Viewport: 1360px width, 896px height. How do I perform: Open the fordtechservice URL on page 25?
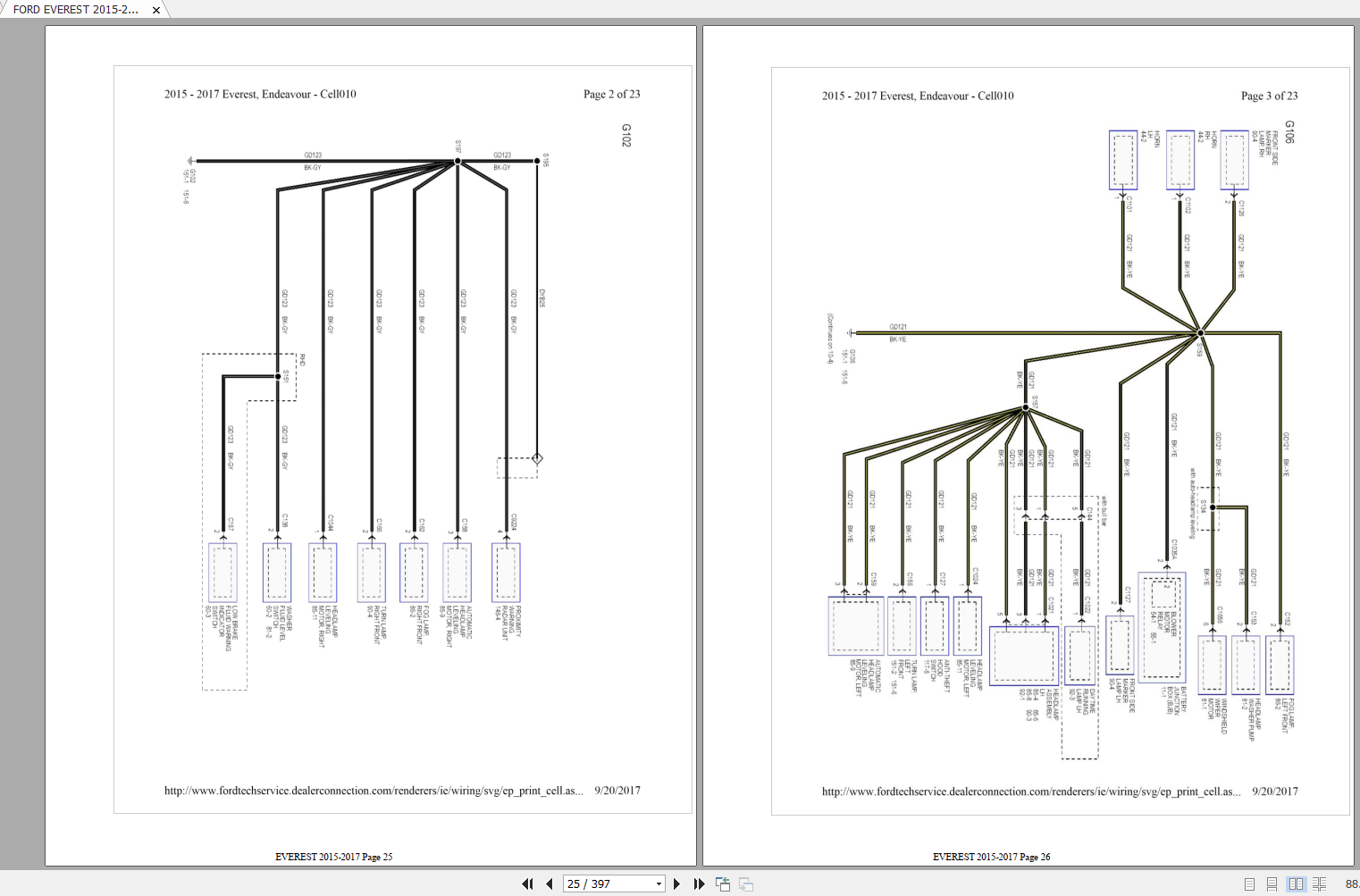(x=374, y=791)
